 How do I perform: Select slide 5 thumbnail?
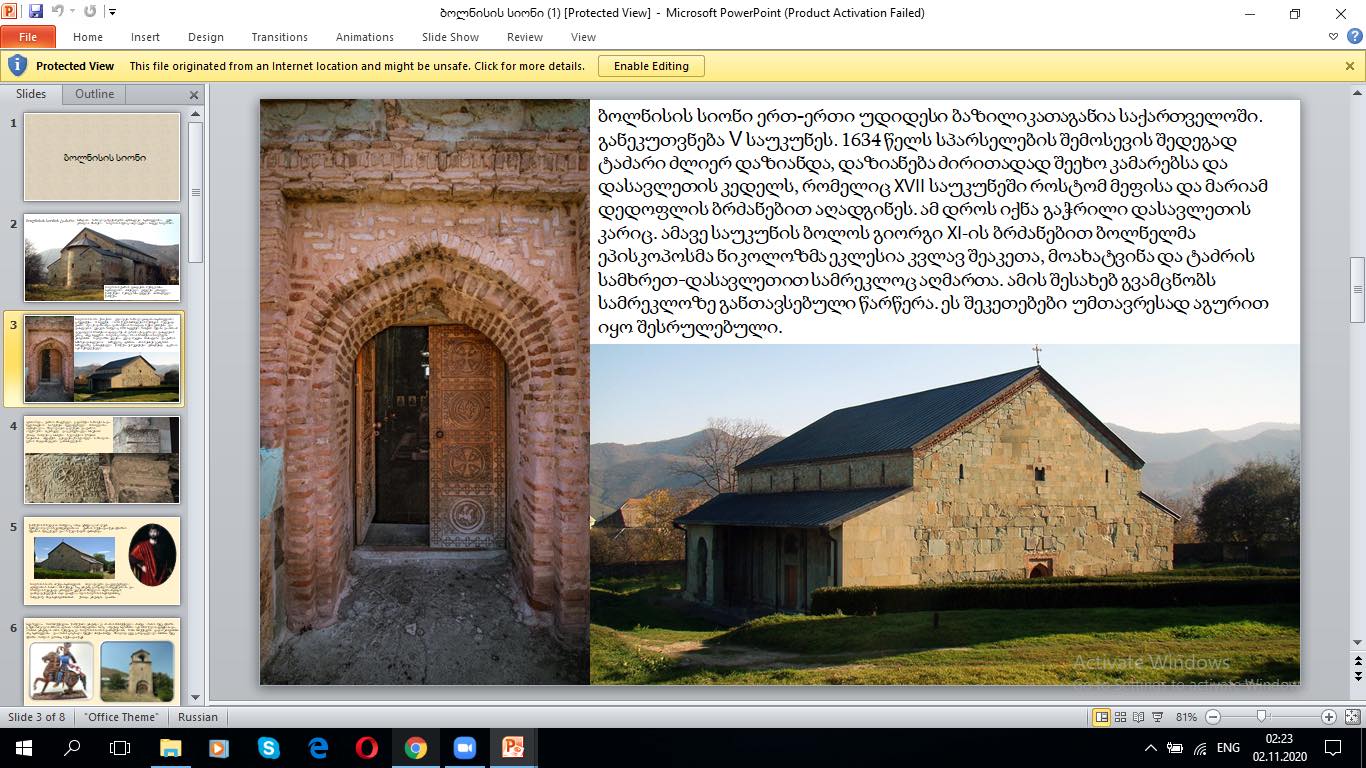click(x=102, y=561)
